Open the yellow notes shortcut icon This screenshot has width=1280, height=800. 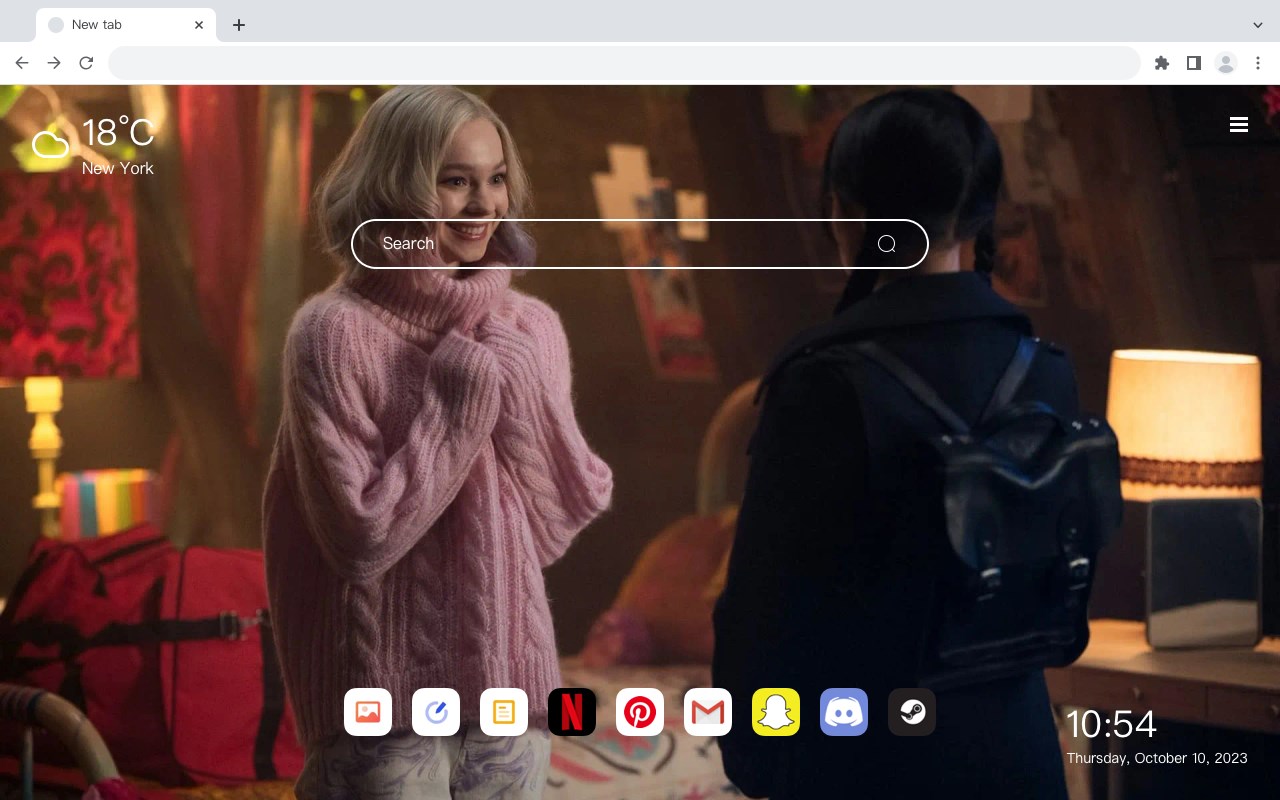coord(504,712)
